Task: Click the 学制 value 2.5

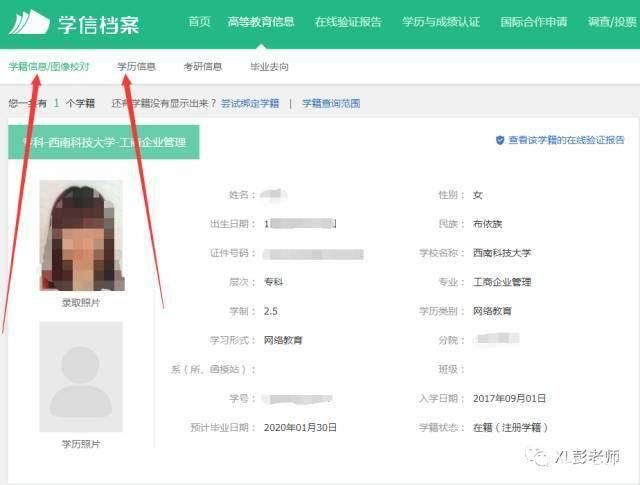Action: point(271,311)
